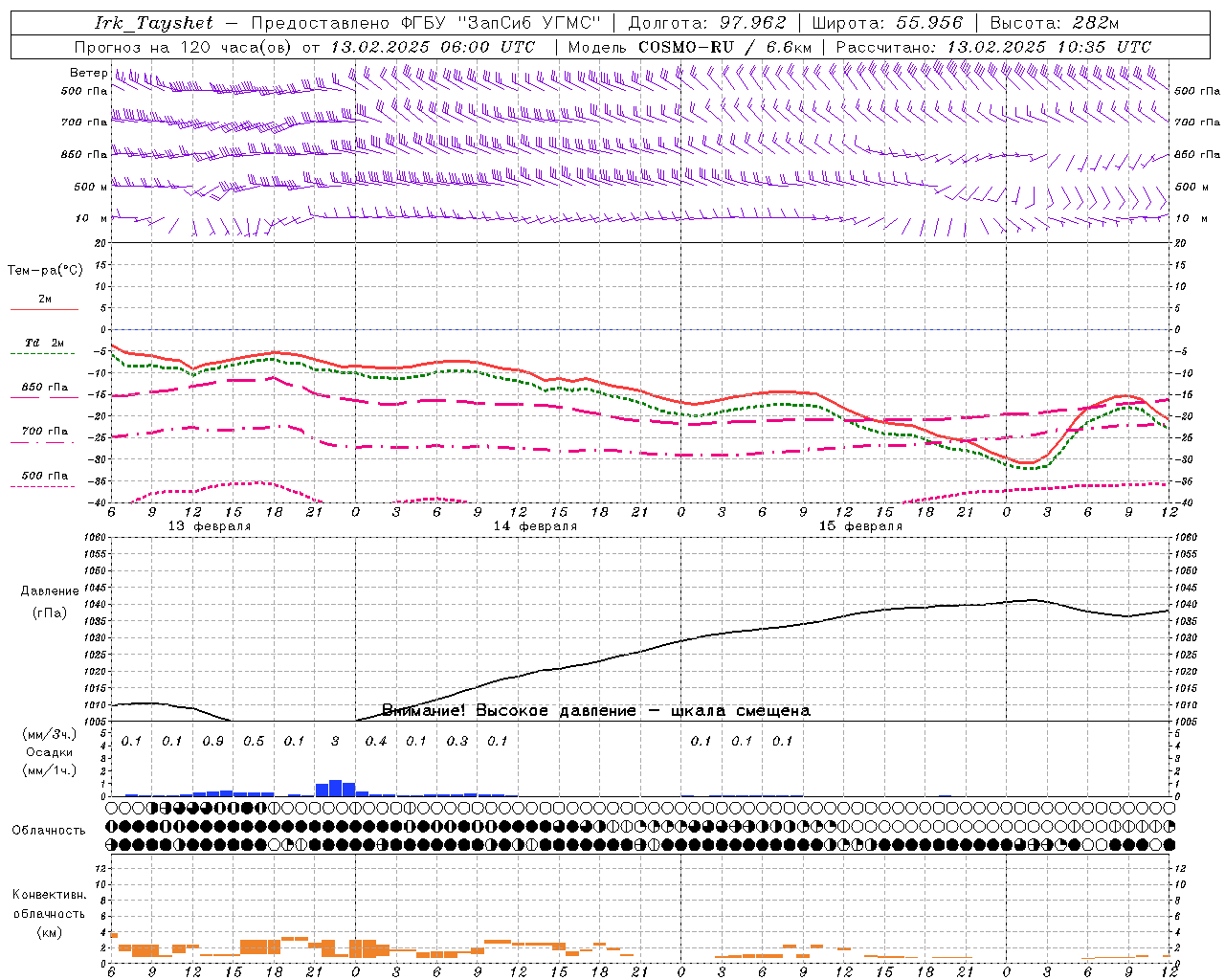
Task: Click the 3-hour precipitation value 0.4
Action: tap(376, 742)
